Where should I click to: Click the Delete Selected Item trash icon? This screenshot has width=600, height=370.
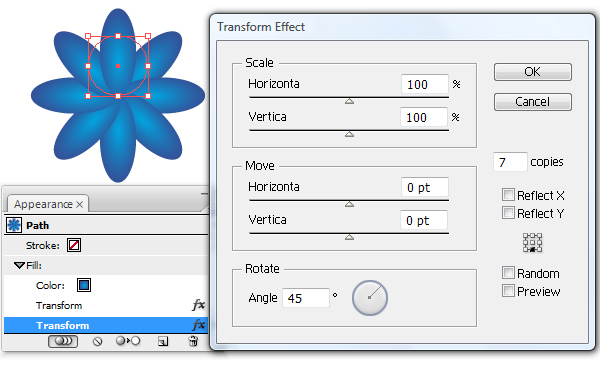(193, 341)
